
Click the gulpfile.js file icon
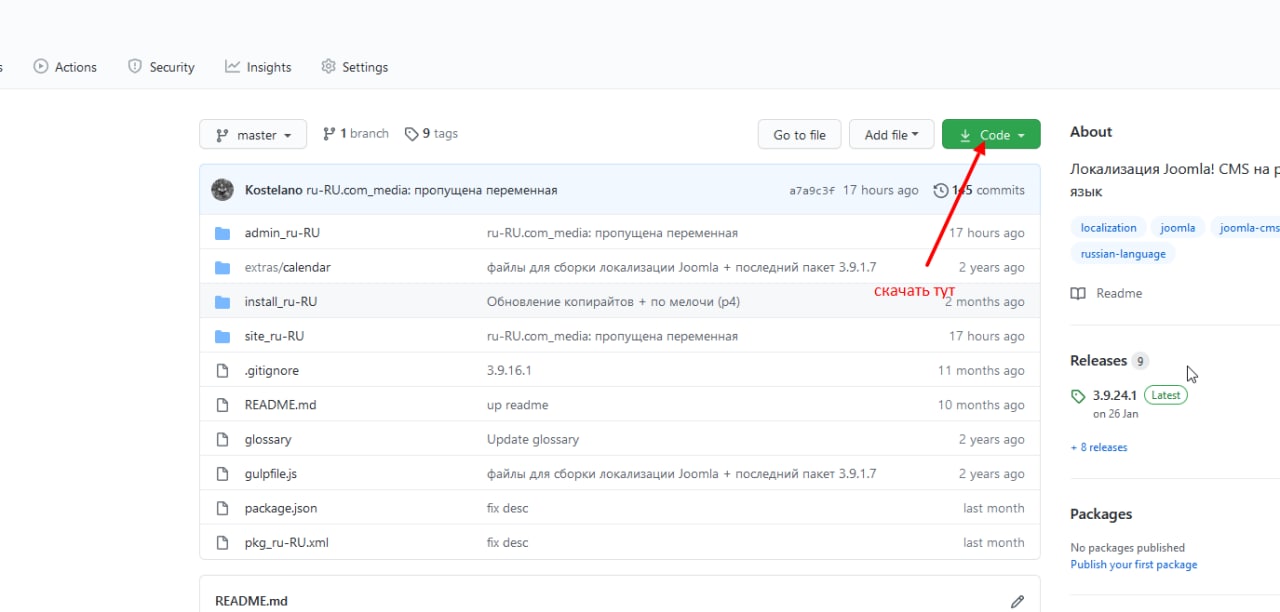click(x=223, y=474)
